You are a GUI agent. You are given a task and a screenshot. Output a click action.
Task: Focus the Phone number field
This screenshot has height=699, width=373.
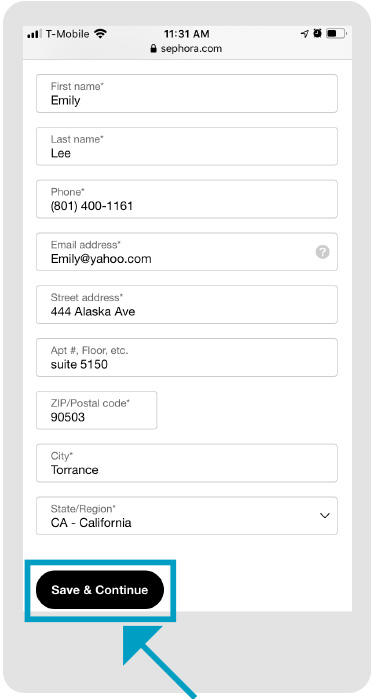pyautogui.click(x=187, y=199)
